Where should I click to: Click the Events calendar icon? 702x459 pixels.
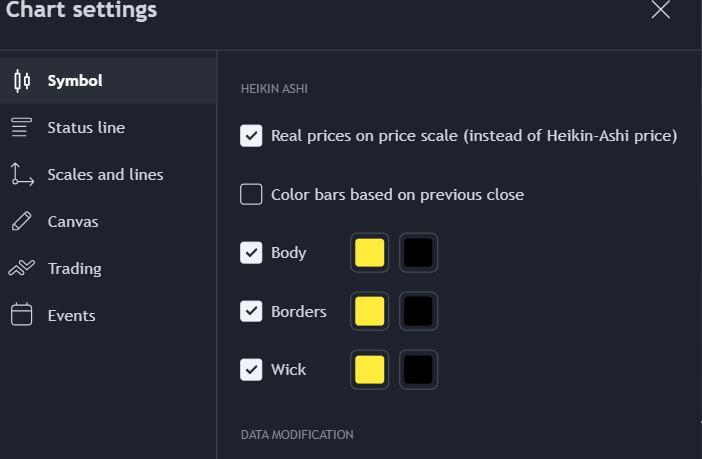(22, 315)
